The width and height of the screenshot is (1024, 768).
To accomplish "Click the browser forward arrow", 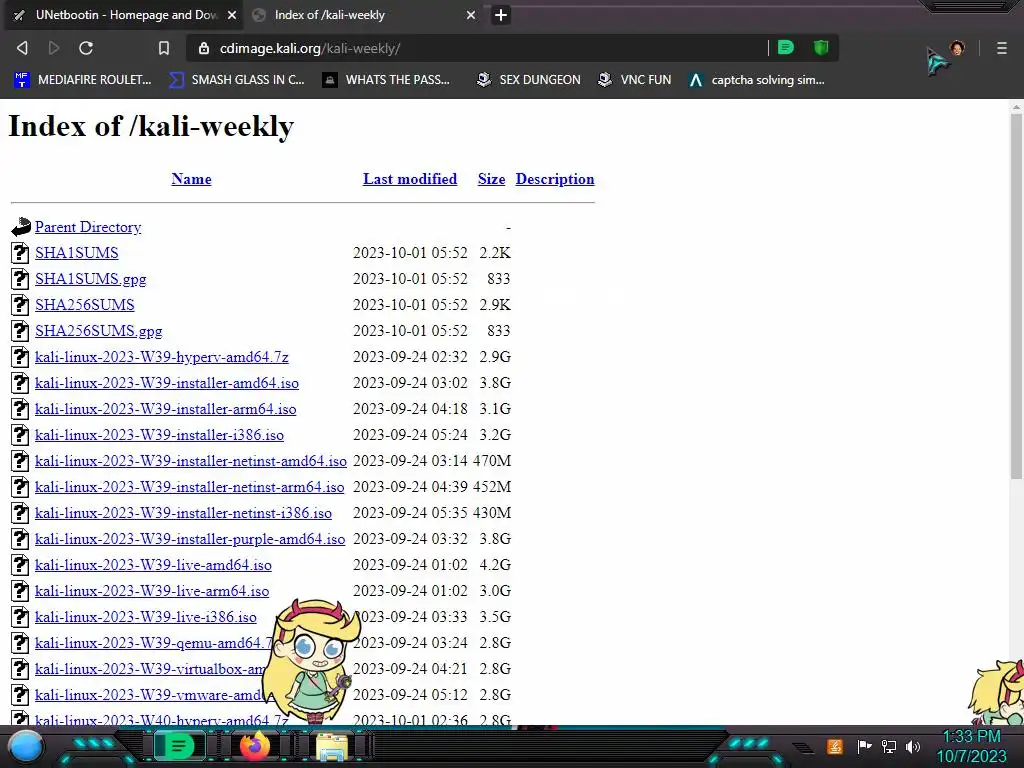I will (x=54, y=48).
